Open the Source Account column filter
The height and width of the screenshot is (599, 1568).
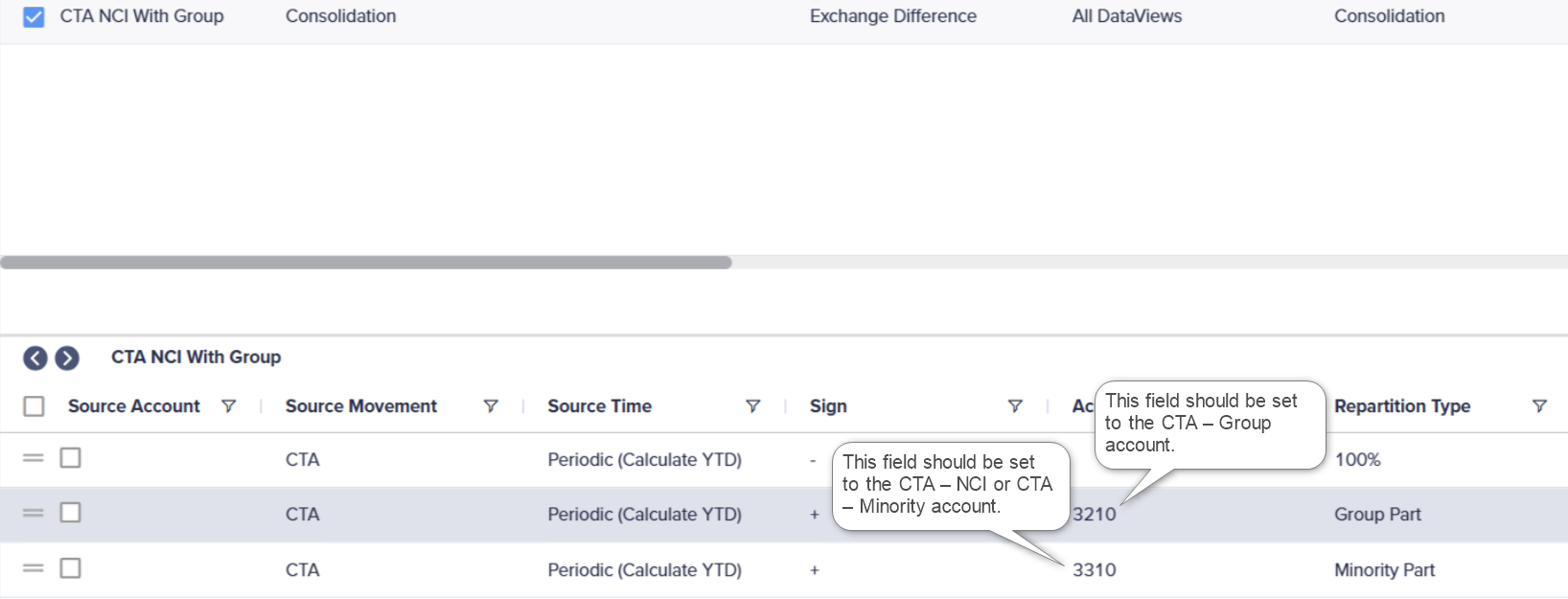point(228,406)
